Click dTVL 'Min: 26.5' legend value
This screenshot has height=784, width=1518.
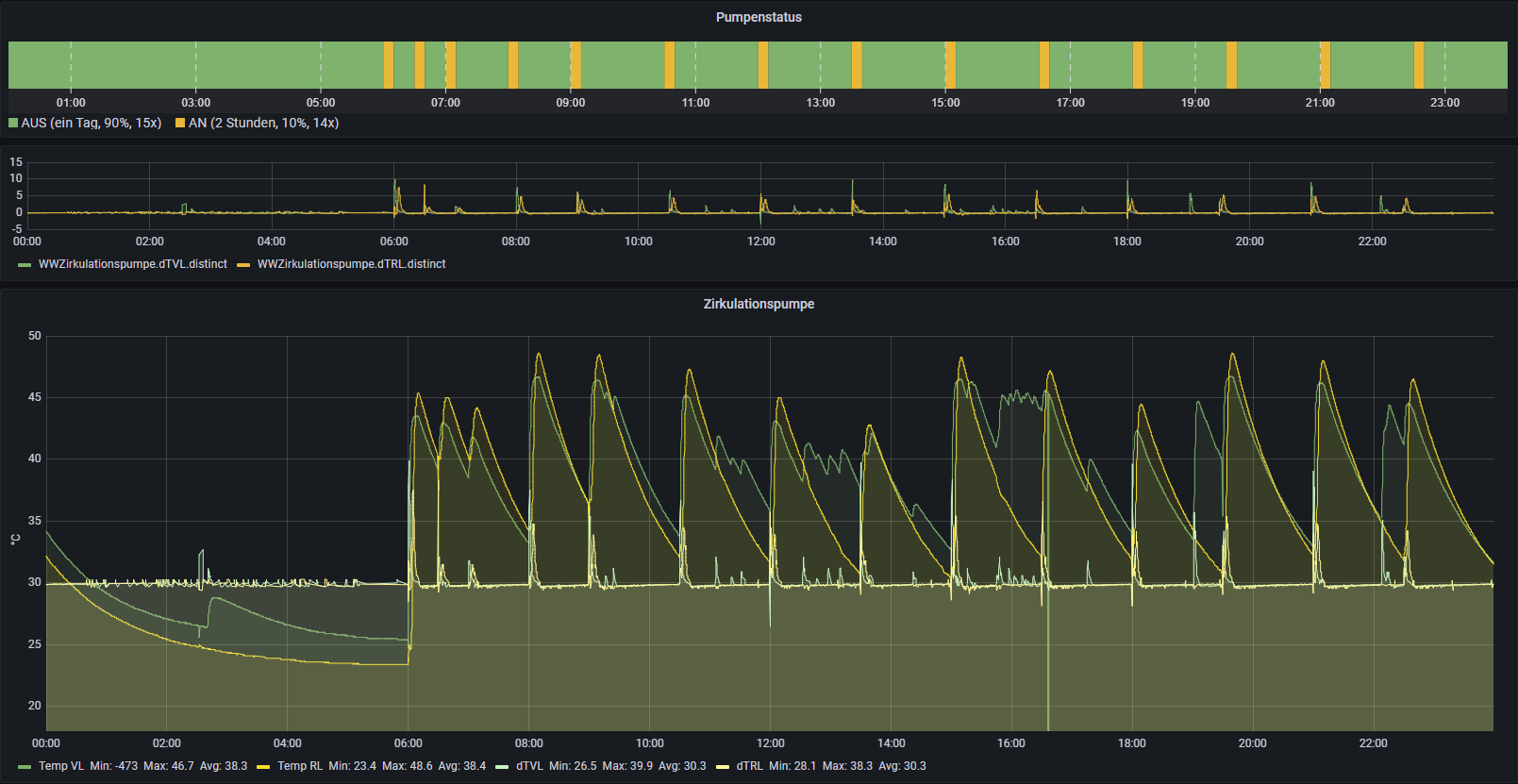573,766
